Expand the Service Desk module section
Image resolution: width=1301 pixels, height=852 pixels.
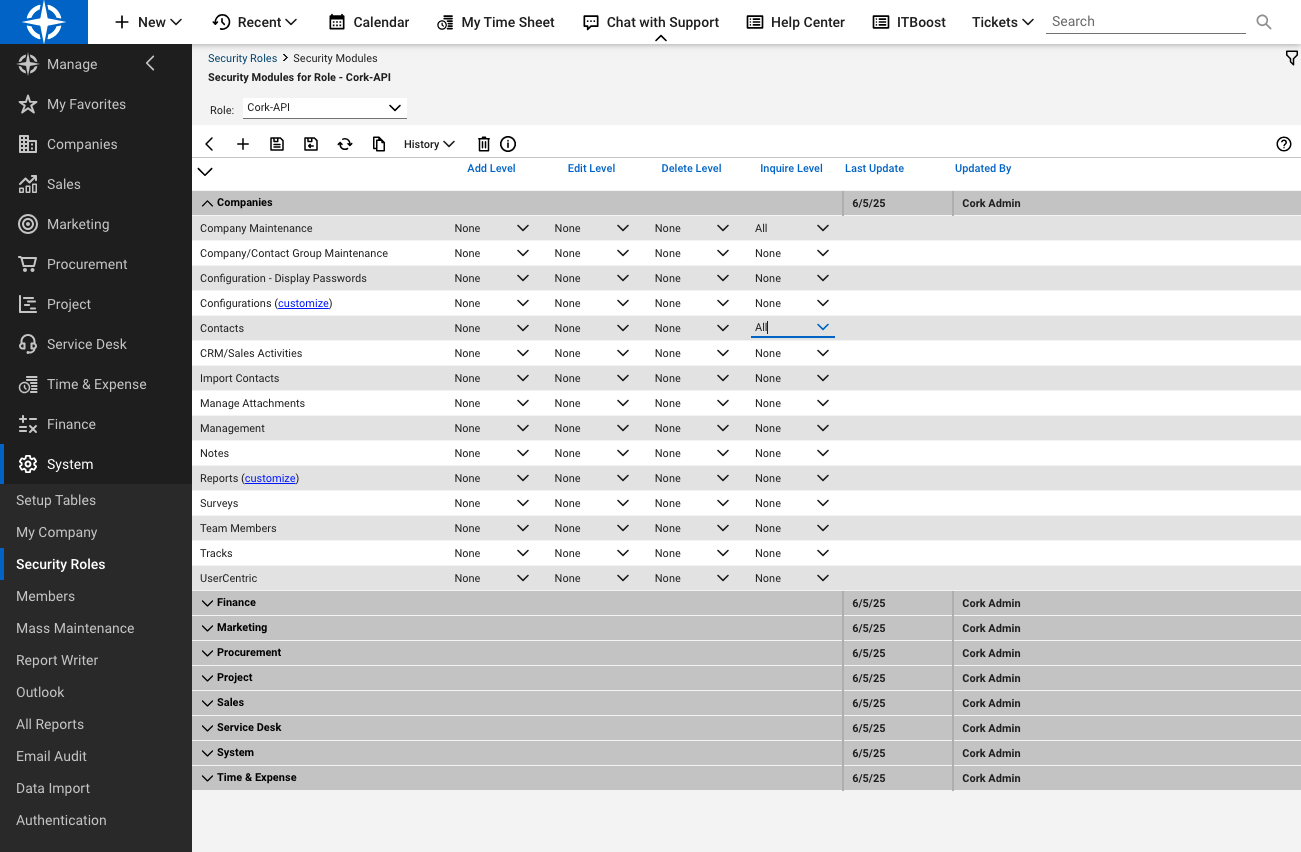208,728
